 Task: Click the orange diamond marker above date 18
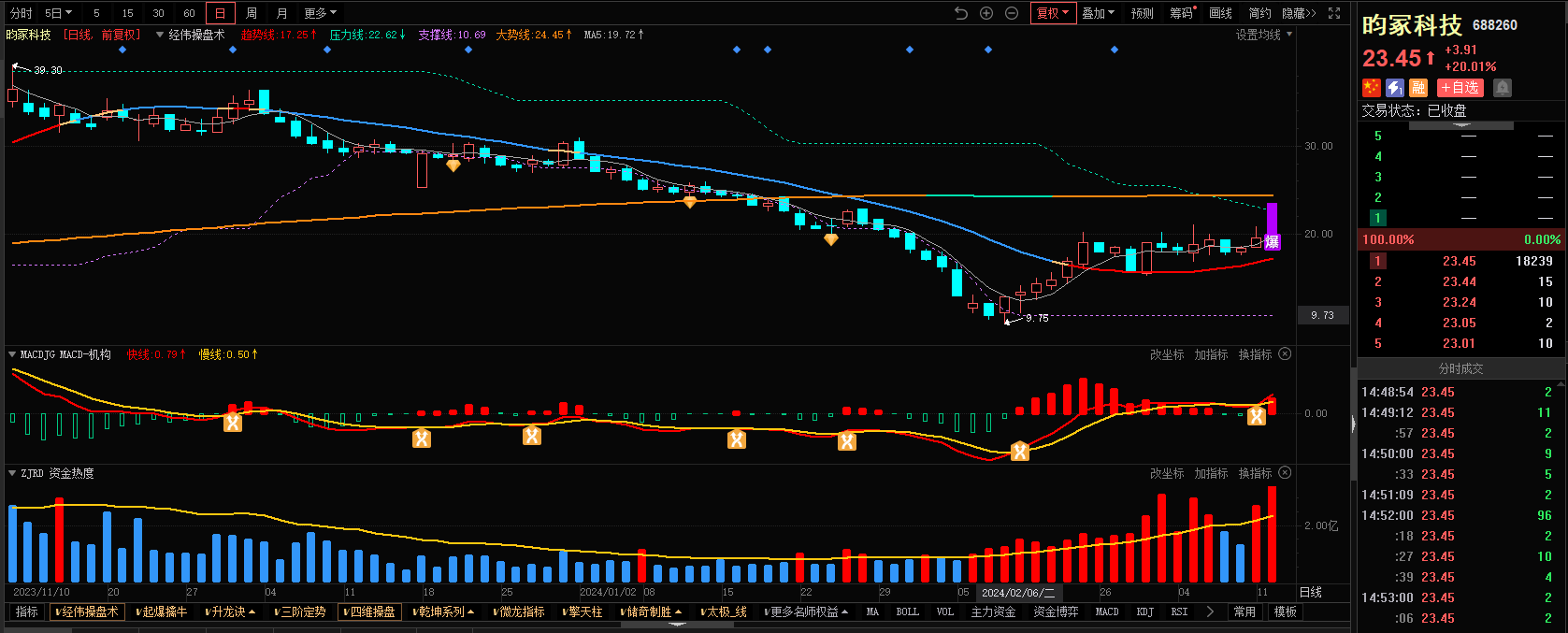(453, 165)
